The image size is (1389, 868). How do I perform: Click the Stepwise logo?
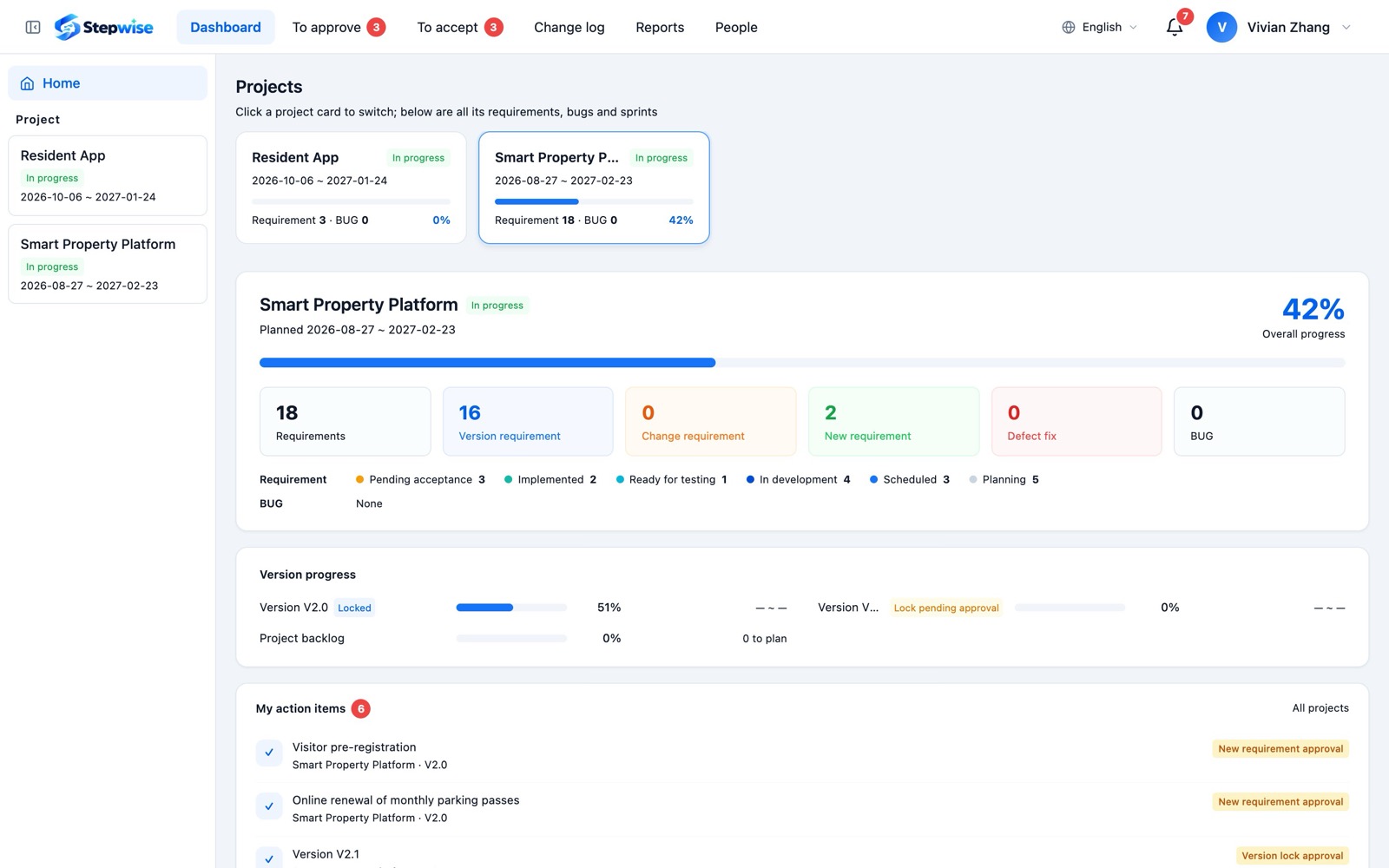pyautogui.click(x=103, y=27)
